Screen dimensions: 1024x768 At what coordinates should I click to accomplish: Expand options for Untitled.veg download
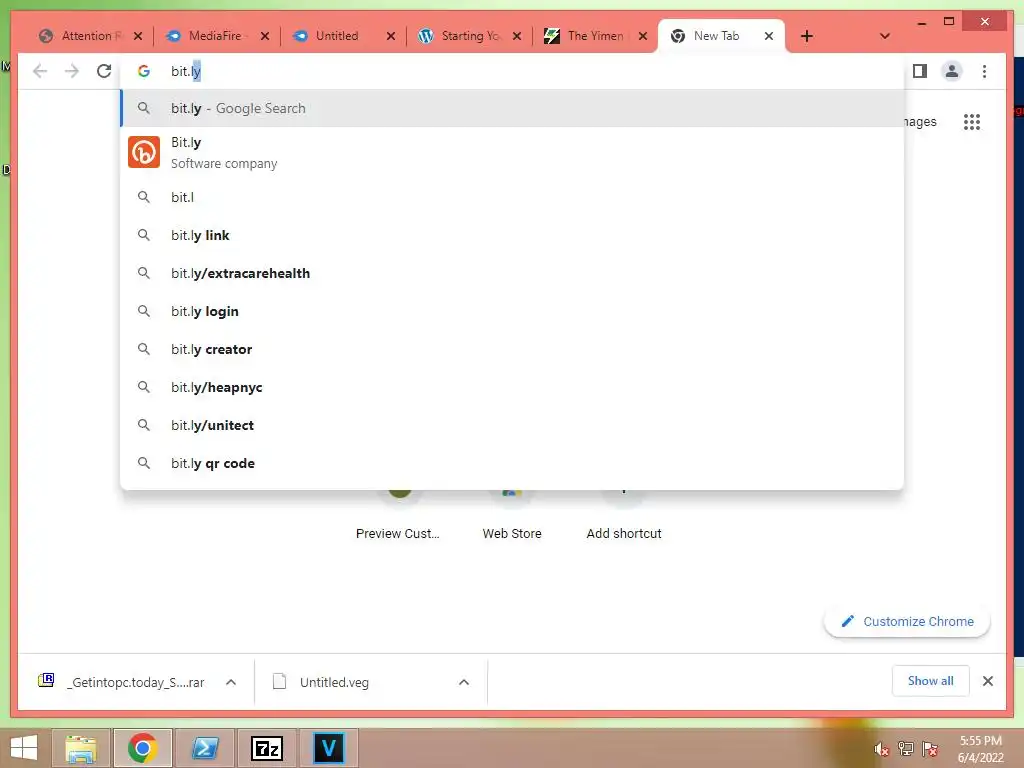(464, 682)
